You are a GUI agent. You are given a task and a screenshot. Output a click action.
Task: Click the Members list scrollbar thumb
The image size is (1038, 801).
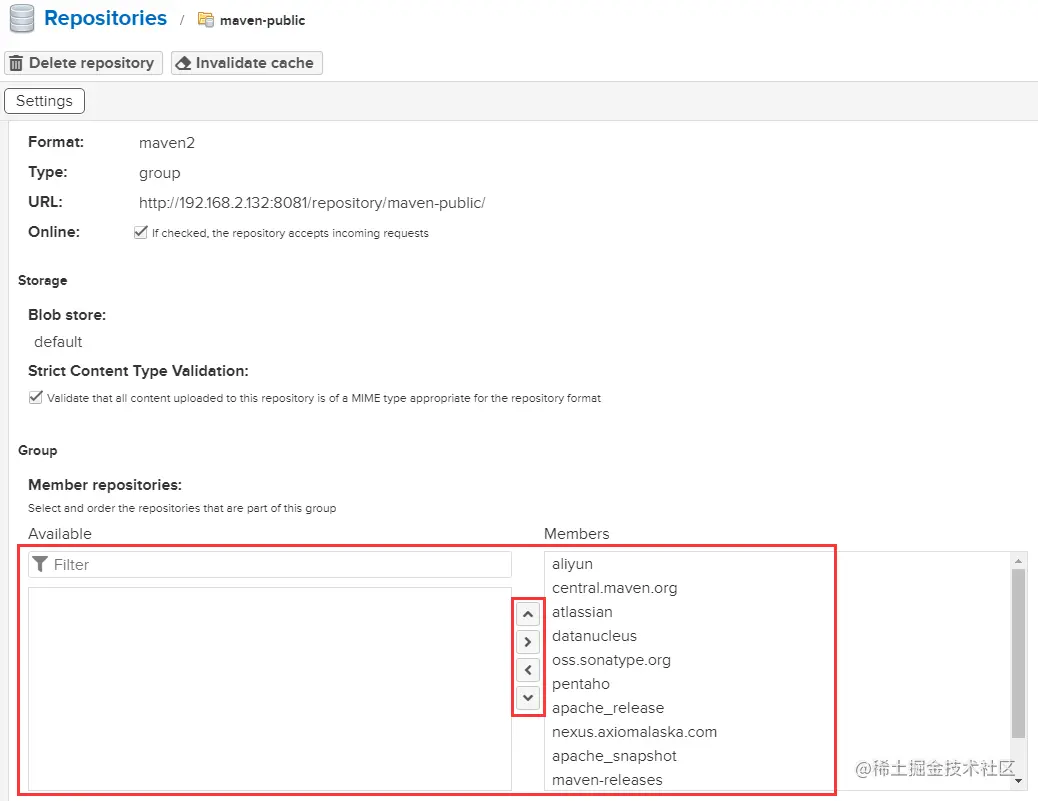coord(1018,653)
